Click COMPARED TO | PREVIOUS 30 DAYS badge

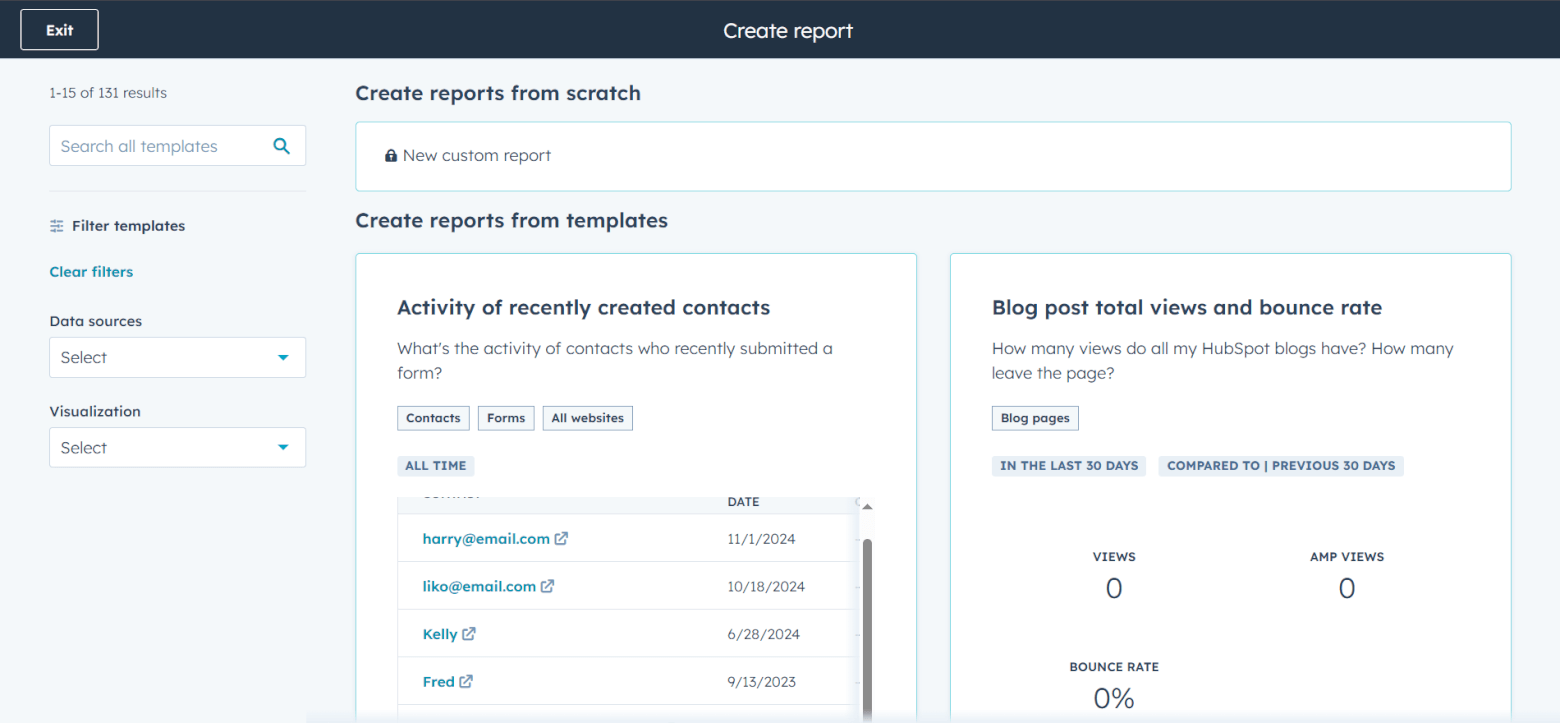(x=1281, y=466)
